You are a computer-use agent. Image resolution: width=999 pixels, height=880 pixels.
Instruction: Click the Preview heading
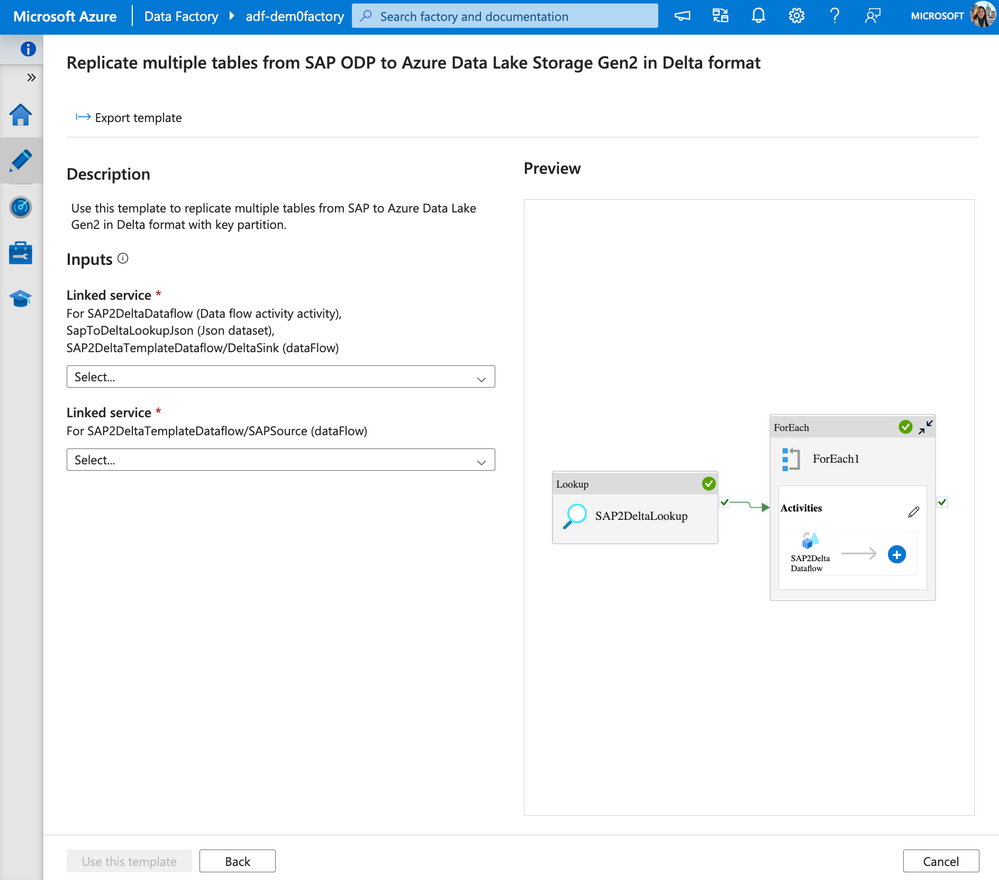point(552,168)
